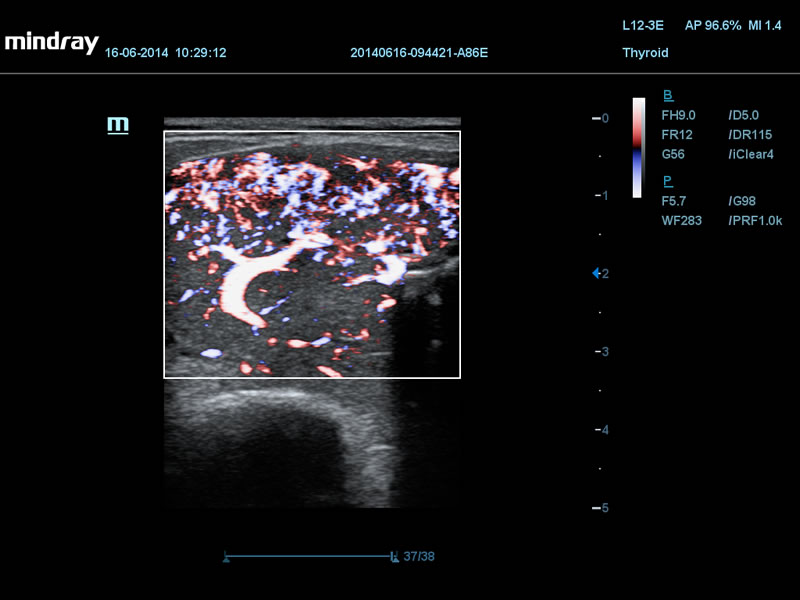Click the probe orientation 'm' marker
The height and width of the screenshot is (600, 800).
coord(118,125)
